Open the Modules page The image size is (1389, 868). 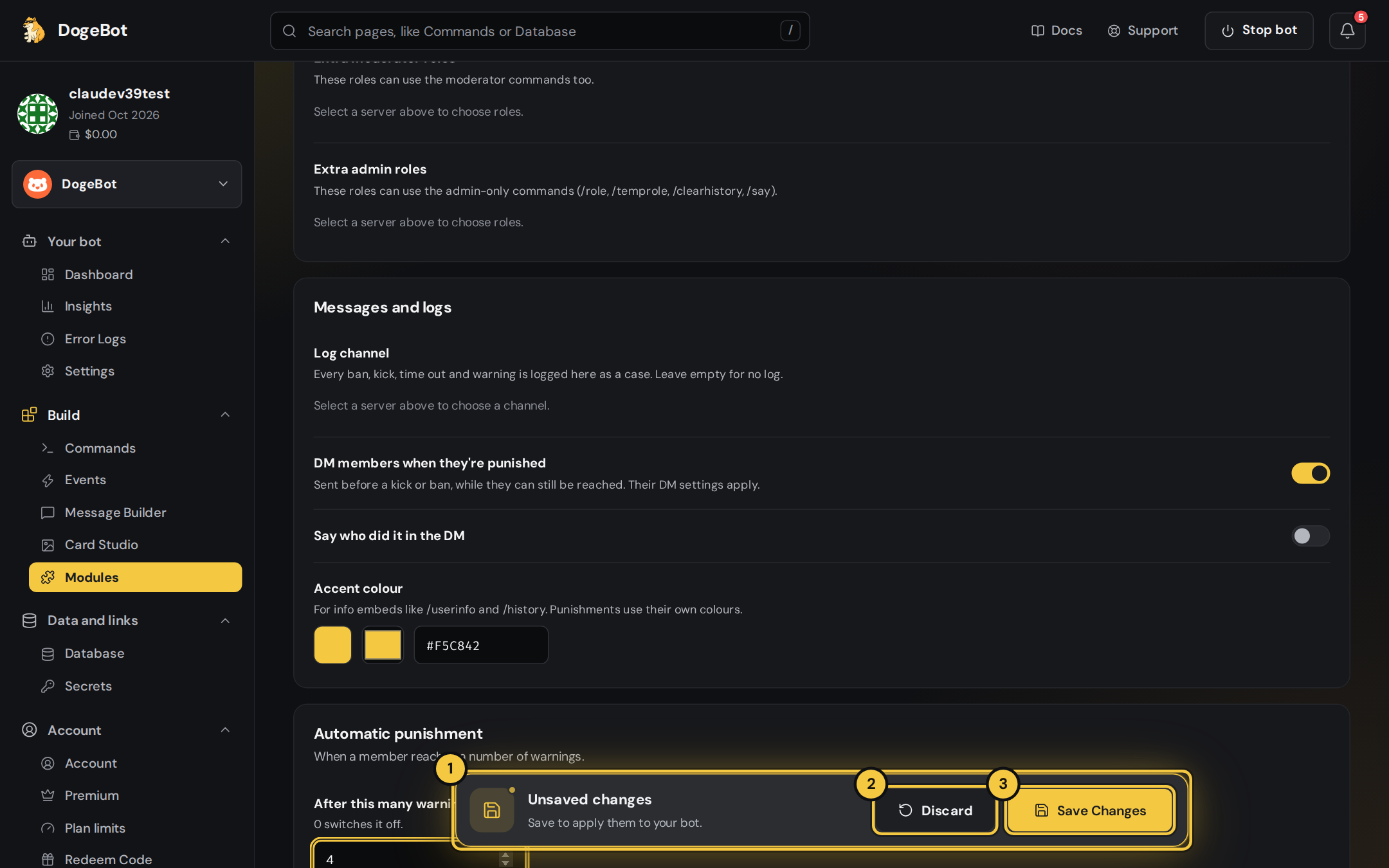click(135, 577)
